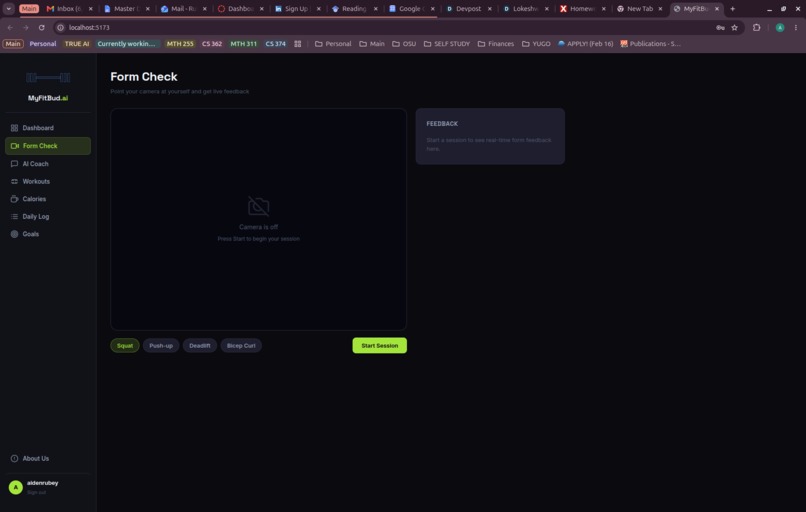Click the camera-off preview area
Screen dimensions: 806x512
[259, 220]
